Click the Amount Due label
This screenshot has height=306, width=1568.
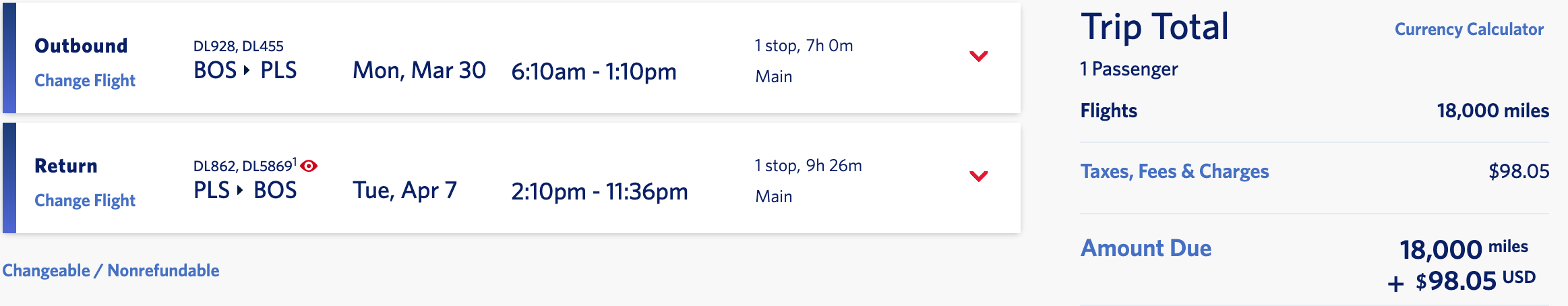point(1146,249)
